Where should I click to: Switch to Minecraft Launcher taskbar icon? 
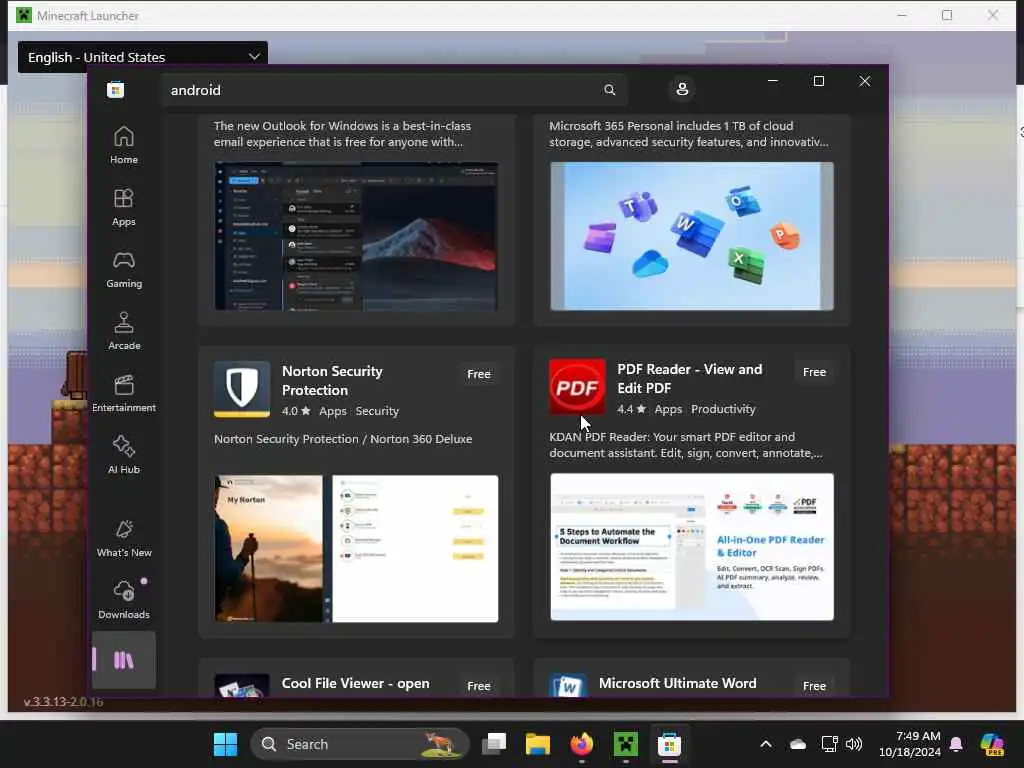[626, 744]
